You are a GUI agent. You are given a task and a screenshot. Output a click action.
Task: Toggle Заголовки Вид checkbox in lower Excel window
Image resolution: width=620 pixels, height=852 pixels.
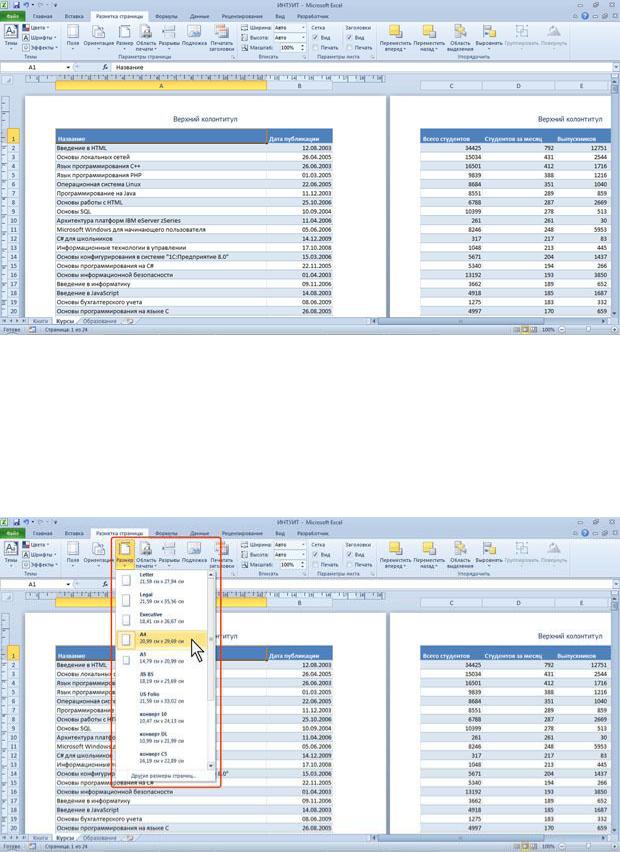coord(349,554)
